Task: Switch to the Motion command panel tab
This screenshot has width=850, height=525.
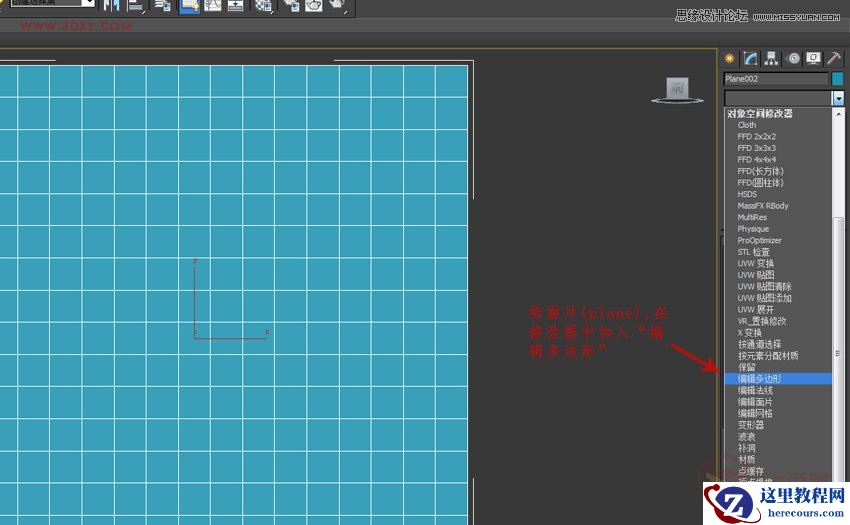Action: (x=793, y=58)
